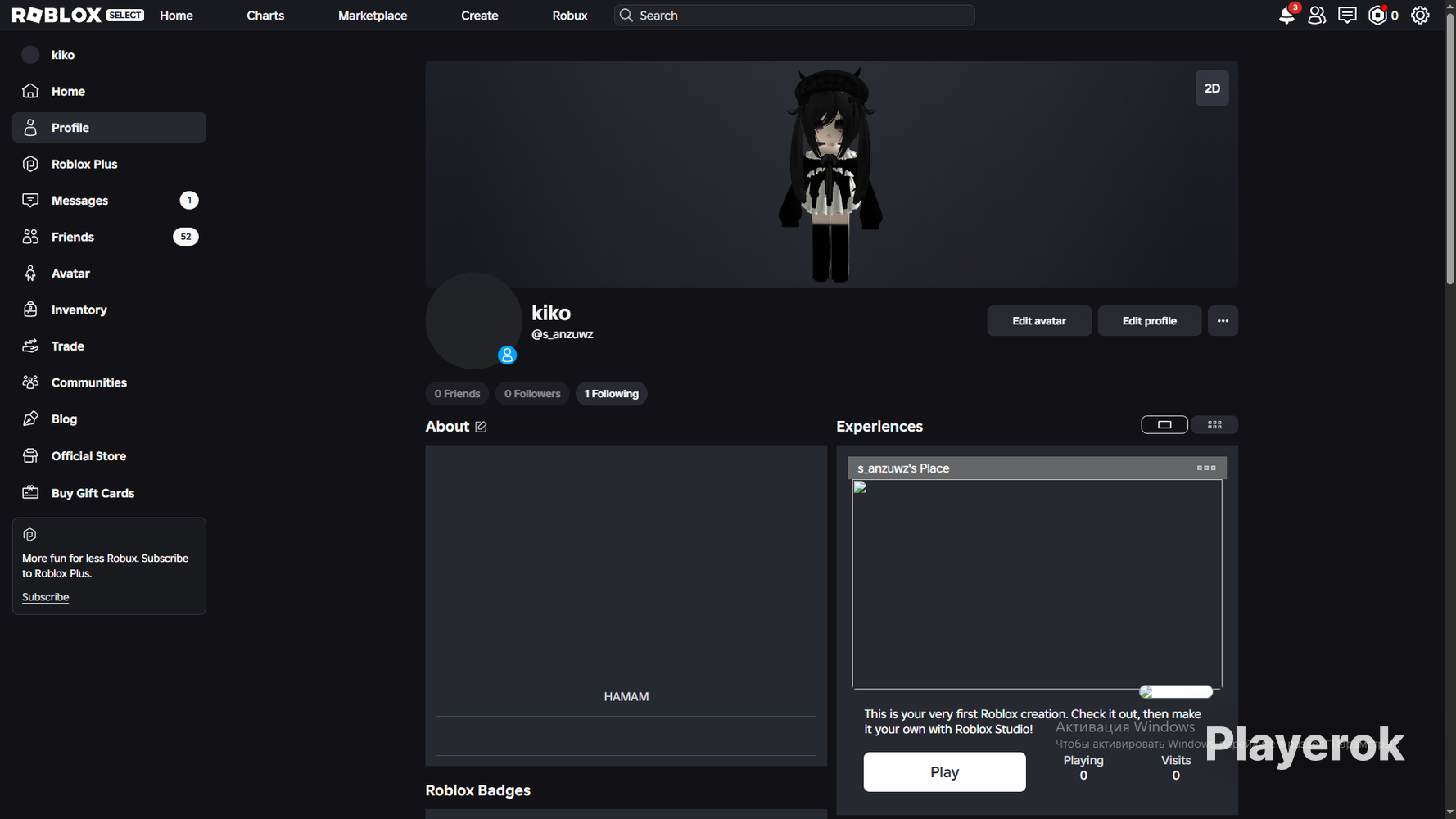The height and width of the screenshot is (819, 1456).
Task: Open the friends icon in the top bar
Action: (1317, 15)
